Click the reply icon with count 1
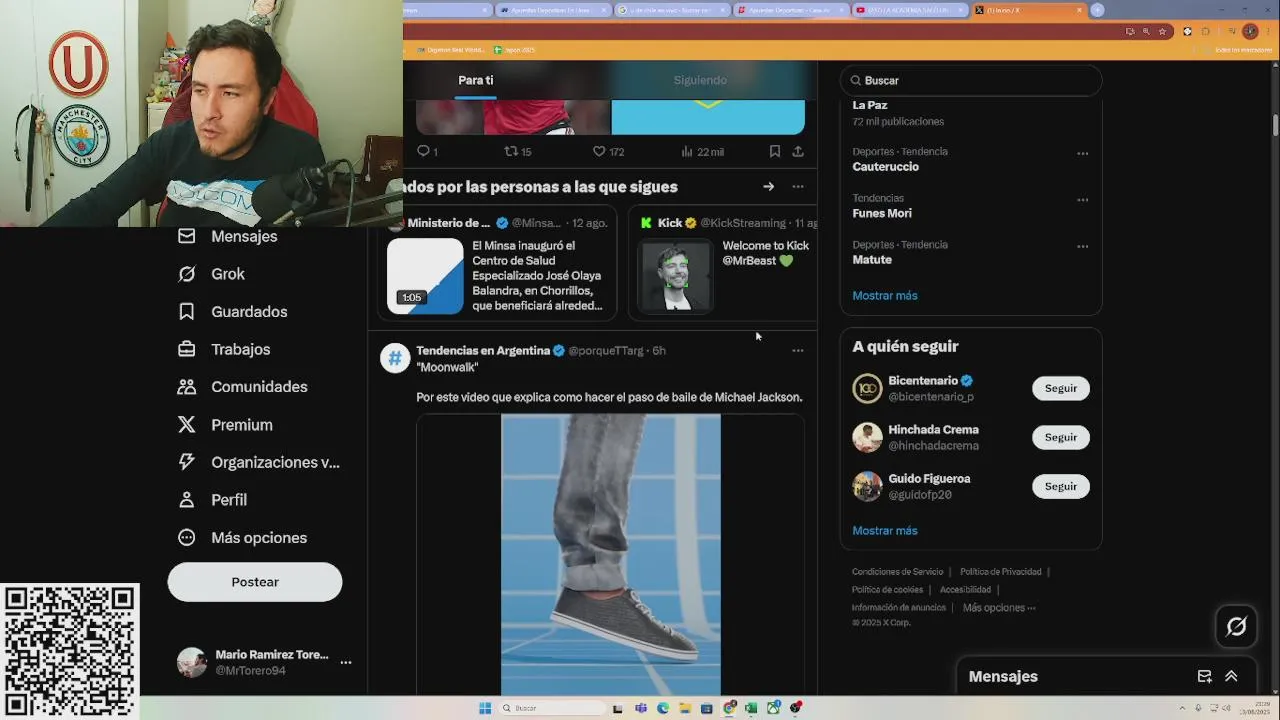Viewport: 1280px width, 720px height. point(427,151)
